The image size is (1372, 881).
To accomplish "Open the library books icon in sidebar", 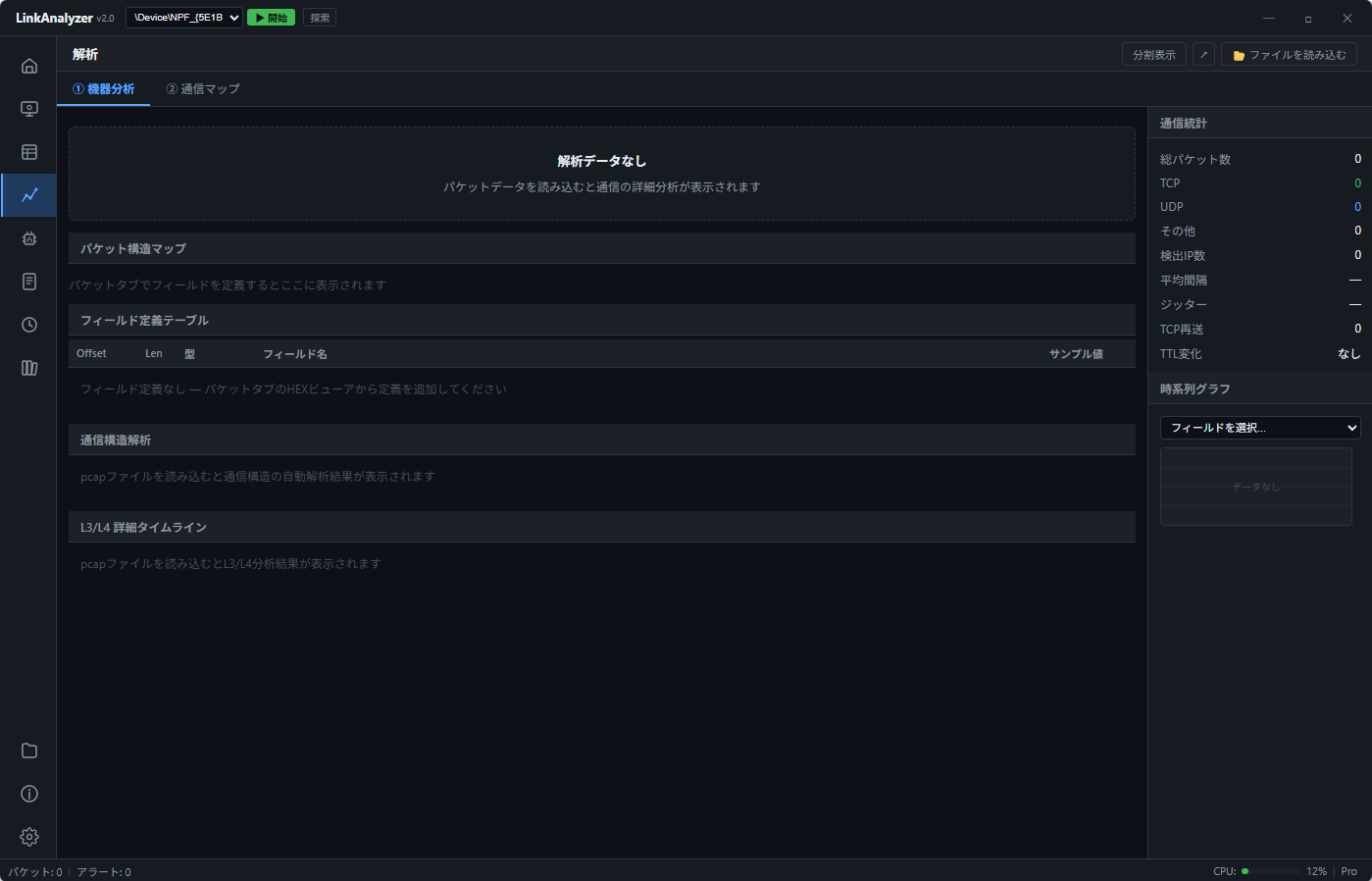I will [29, 368].
